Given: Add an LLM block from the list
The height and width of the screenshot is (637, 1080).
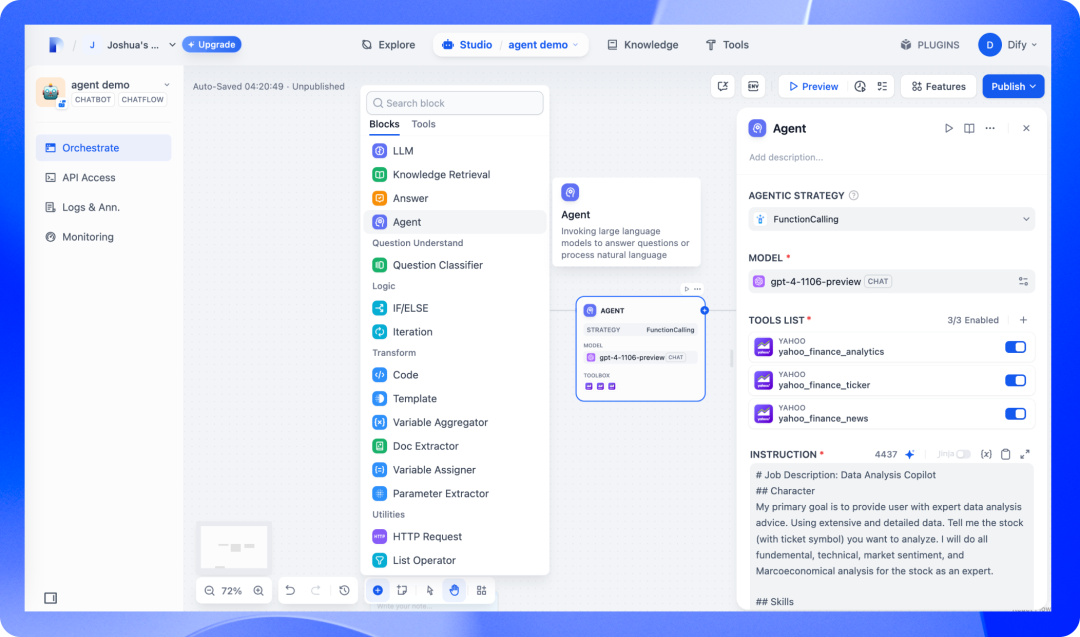Looking at the screenshot, I should (x=455, y=151).
